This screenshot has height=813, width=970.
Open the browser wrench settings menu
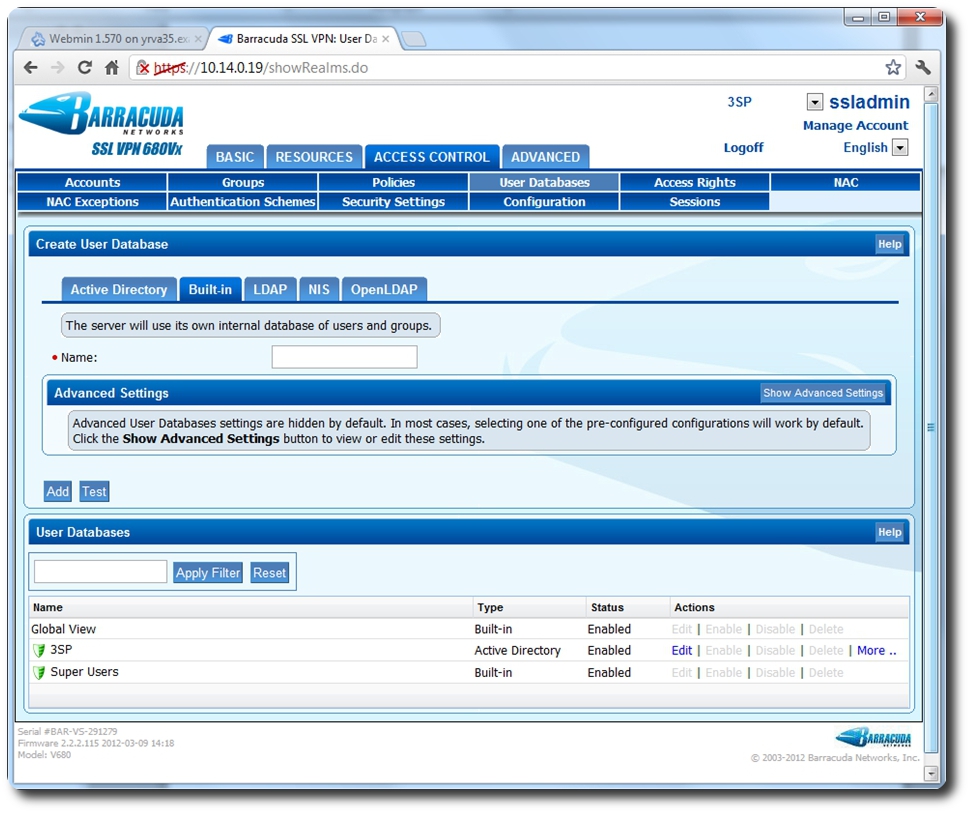923,67
